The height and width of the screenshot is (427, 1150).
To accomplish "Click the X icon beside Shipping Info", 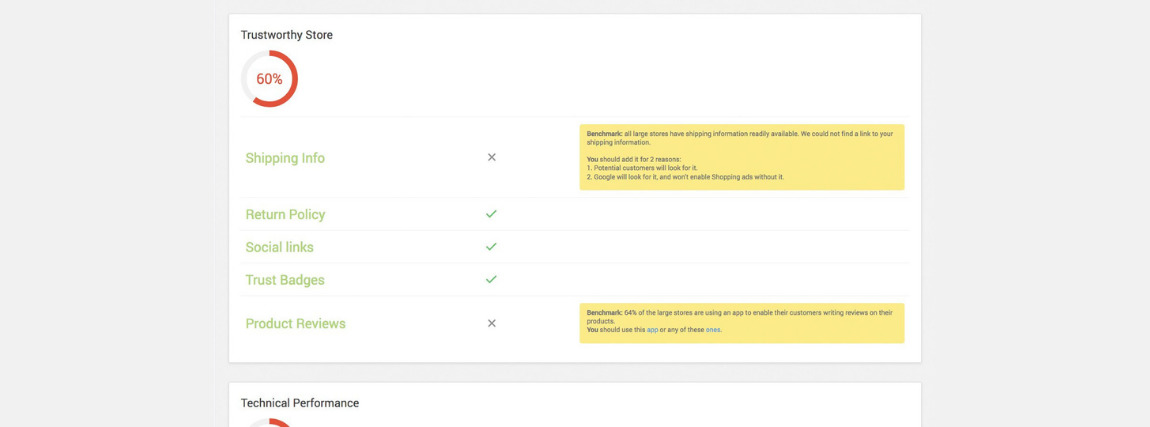I will click(x=491, y=157).
